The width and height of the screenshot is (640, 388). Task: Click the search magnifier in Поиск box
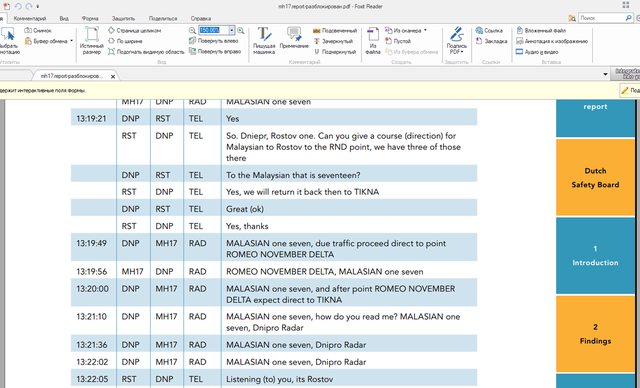click(x=629, y=18)
